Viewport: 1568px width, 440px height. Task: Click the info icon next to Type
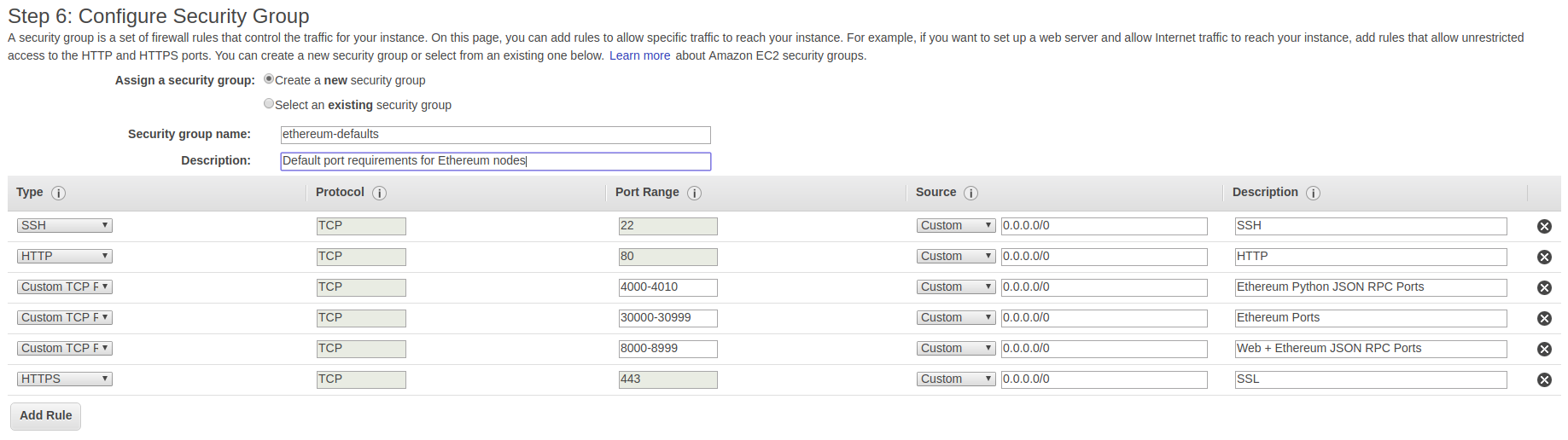point(58,193)
